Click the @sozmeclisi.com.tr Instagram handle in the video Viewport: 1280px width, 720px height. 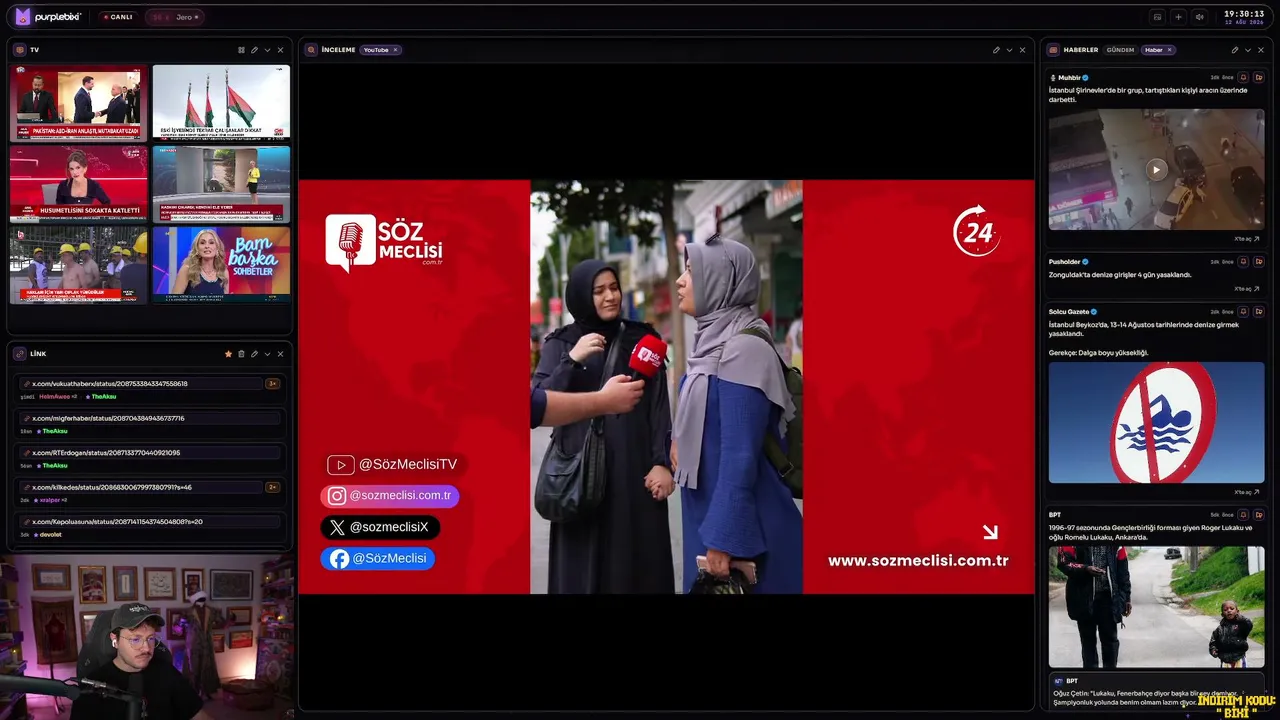390,496
